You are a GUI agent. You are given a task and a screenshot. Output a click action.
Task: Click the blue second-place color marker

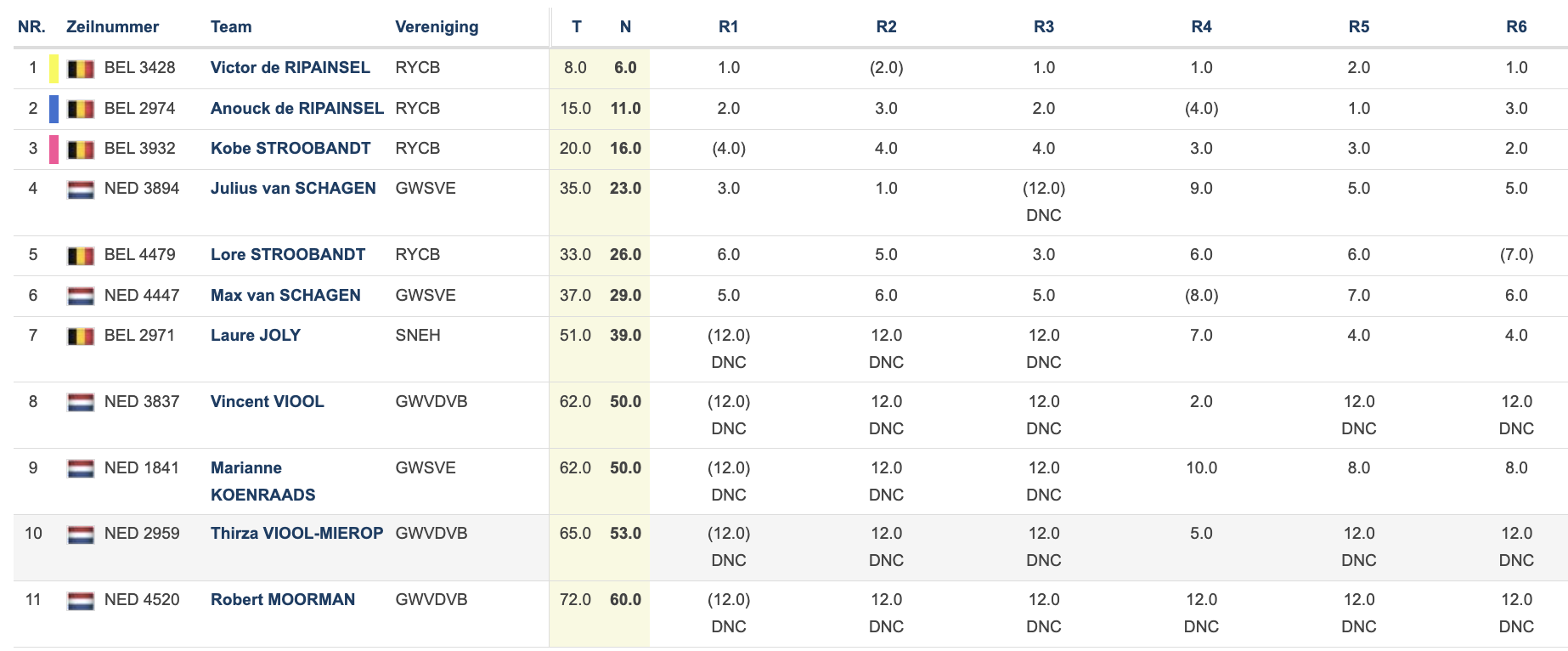point(54,109)
